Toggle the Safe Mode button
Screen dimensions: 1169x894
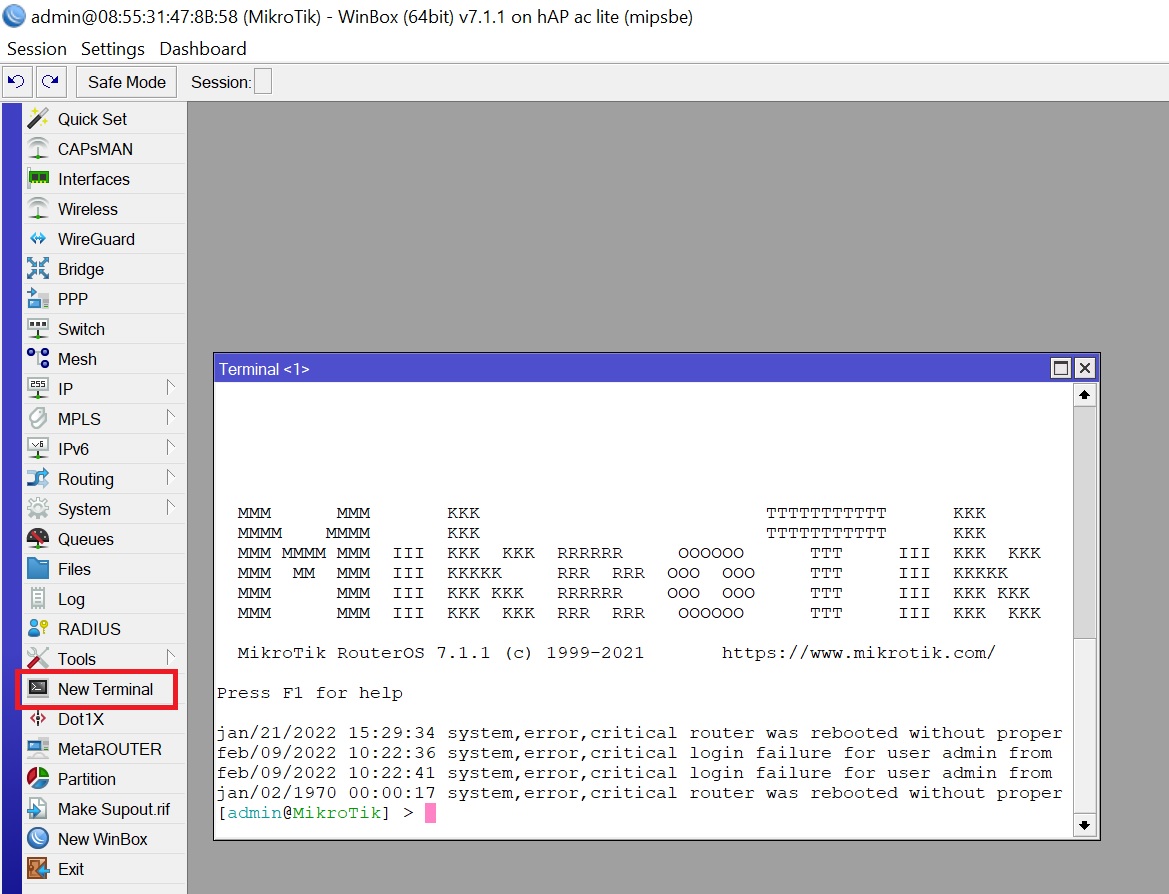[x=127, y=82]
